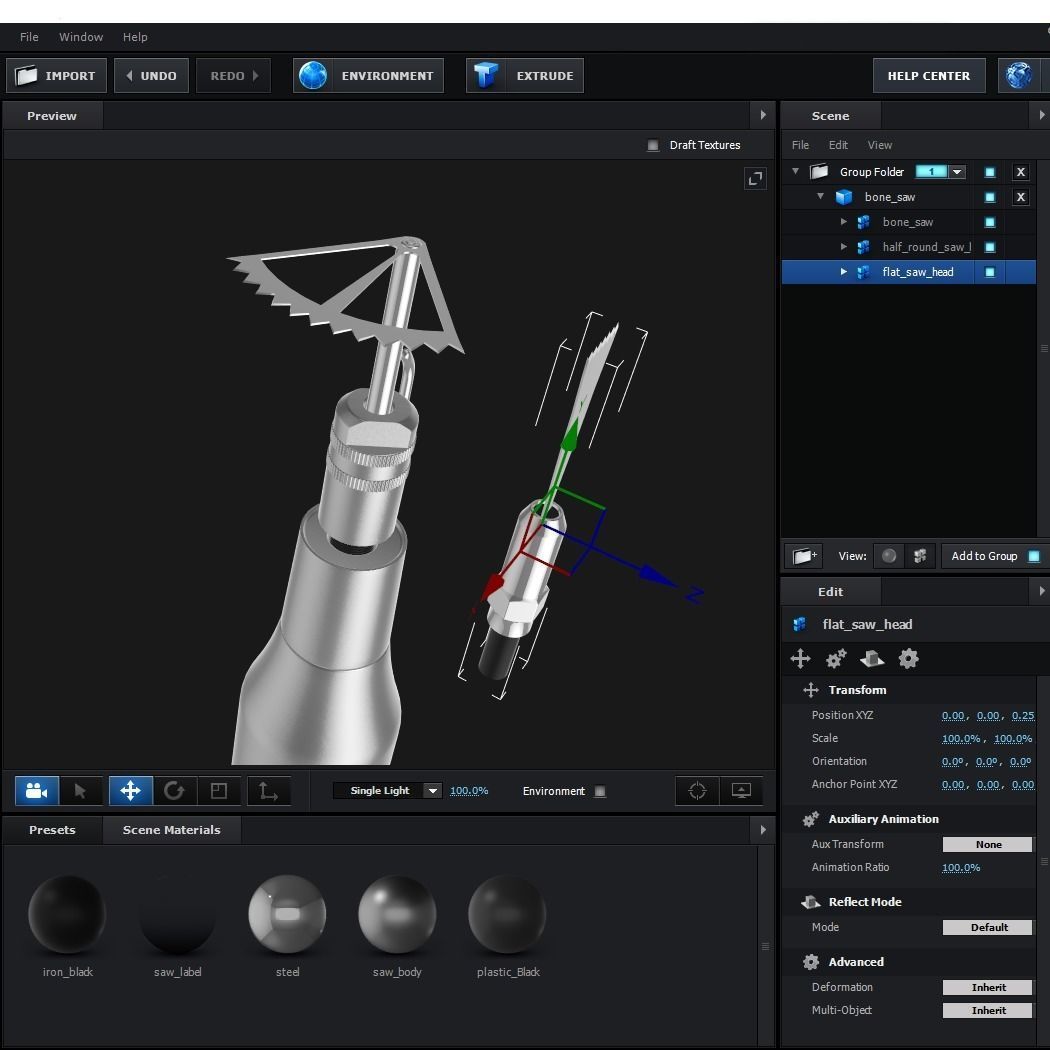Click the new group folder icon
The width and height of the screenshot is (1050, 1050).
click(x=804, y=556)
